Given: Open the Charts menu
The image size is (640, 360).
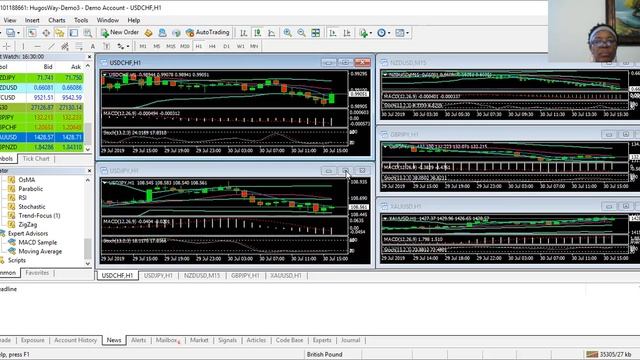Looking at the screenshot, I should 57,20.
